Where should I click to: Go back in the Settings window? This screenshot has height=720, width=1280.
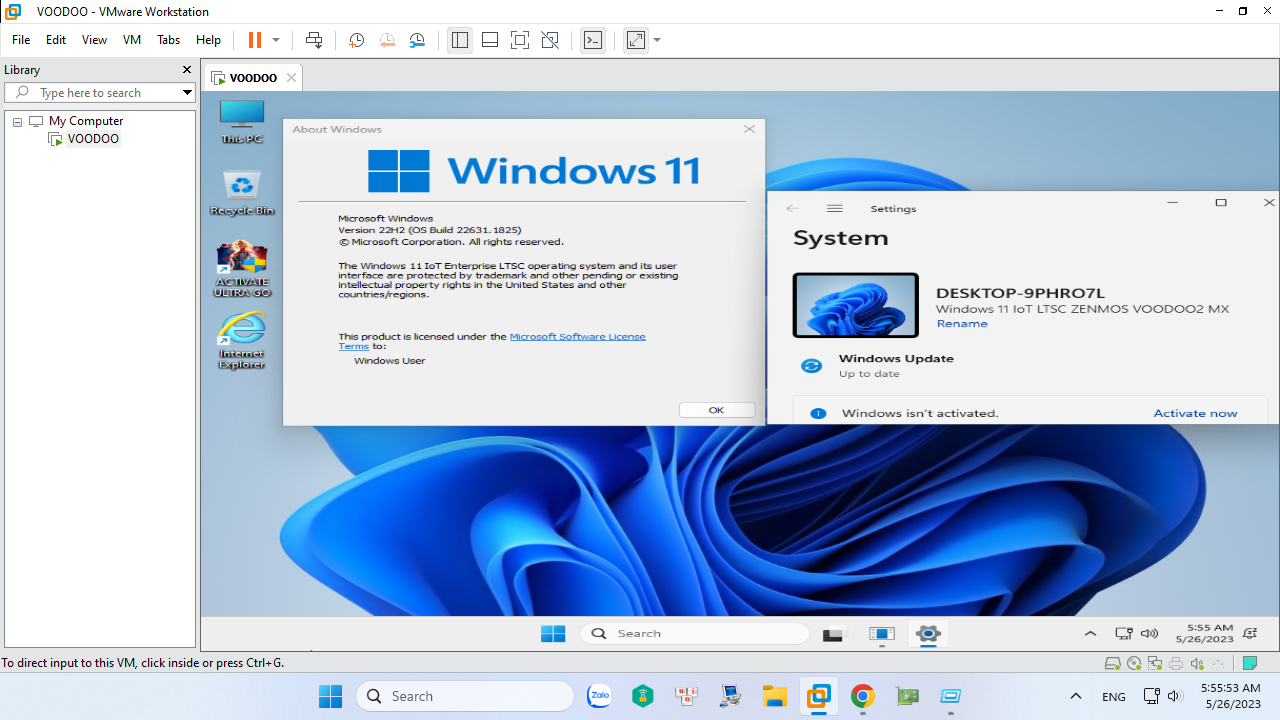(x=792, y=208)
